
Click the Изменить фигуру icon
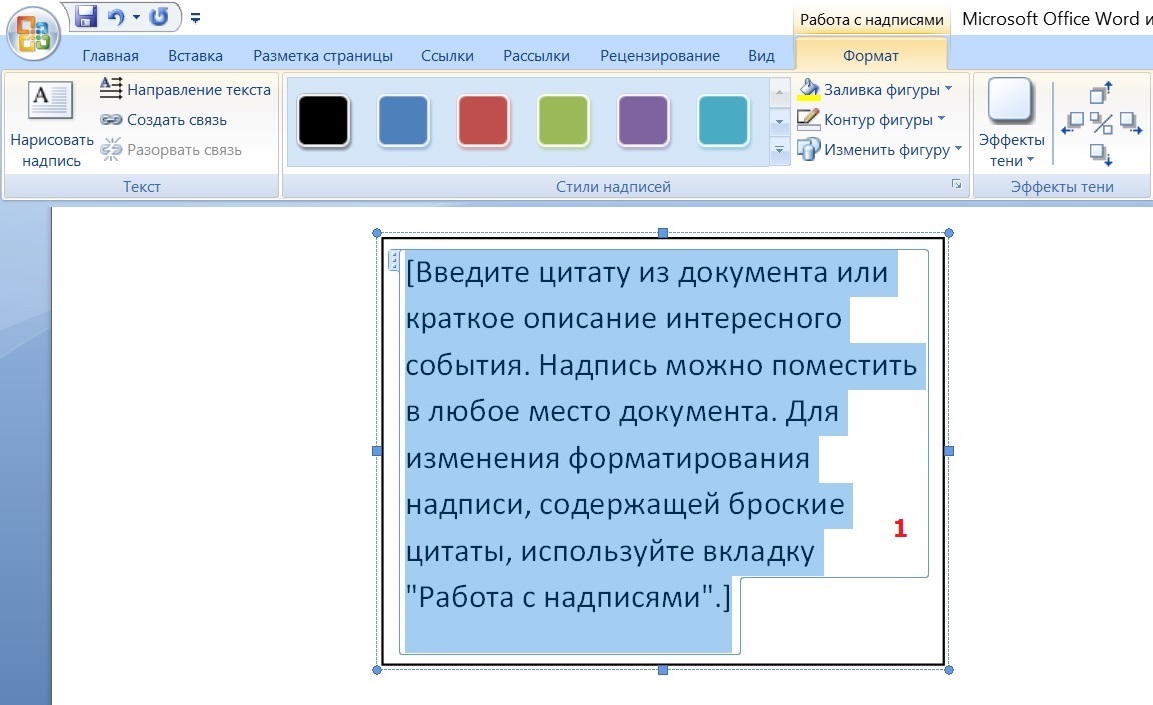pos(808,149)
